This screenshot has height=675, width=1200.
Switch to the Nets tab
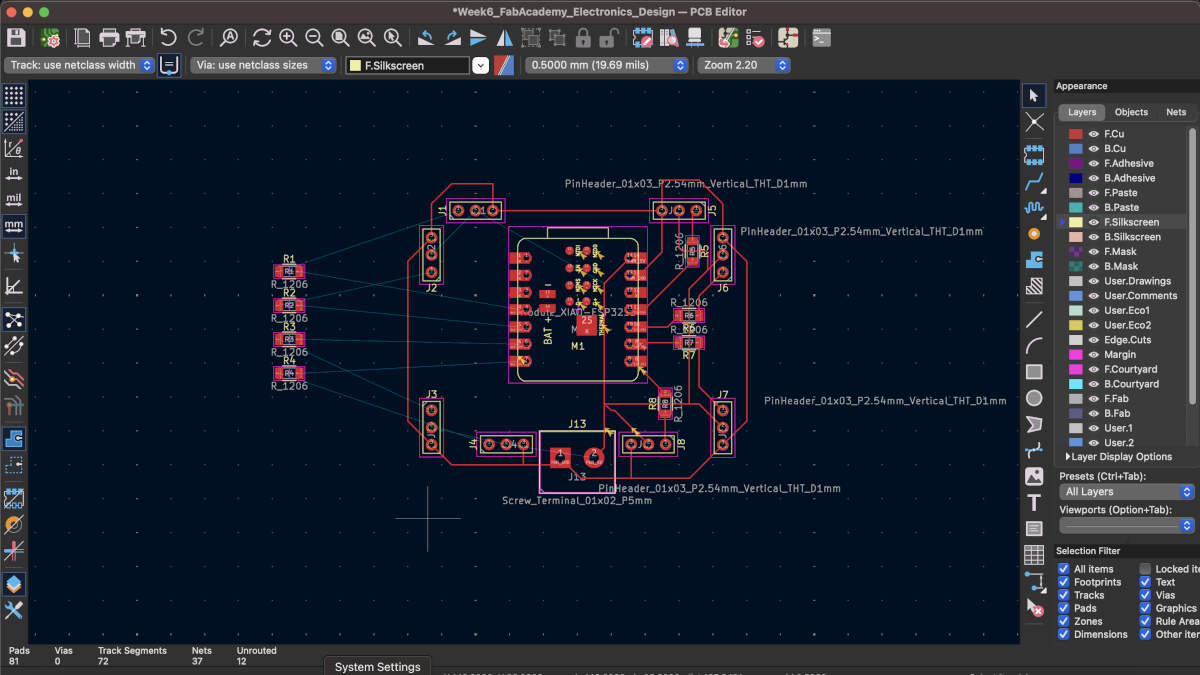click(1176, 112)
